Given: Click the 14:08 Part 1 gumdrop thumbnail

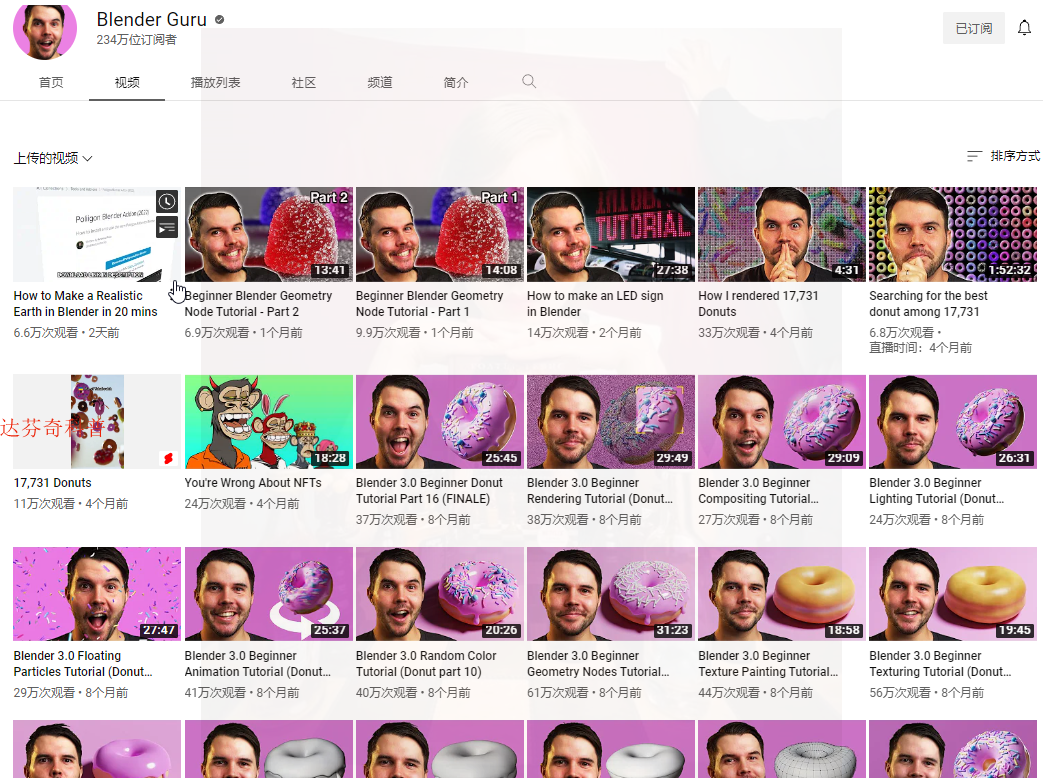Looking at the screenshot, I should [440, 234].
